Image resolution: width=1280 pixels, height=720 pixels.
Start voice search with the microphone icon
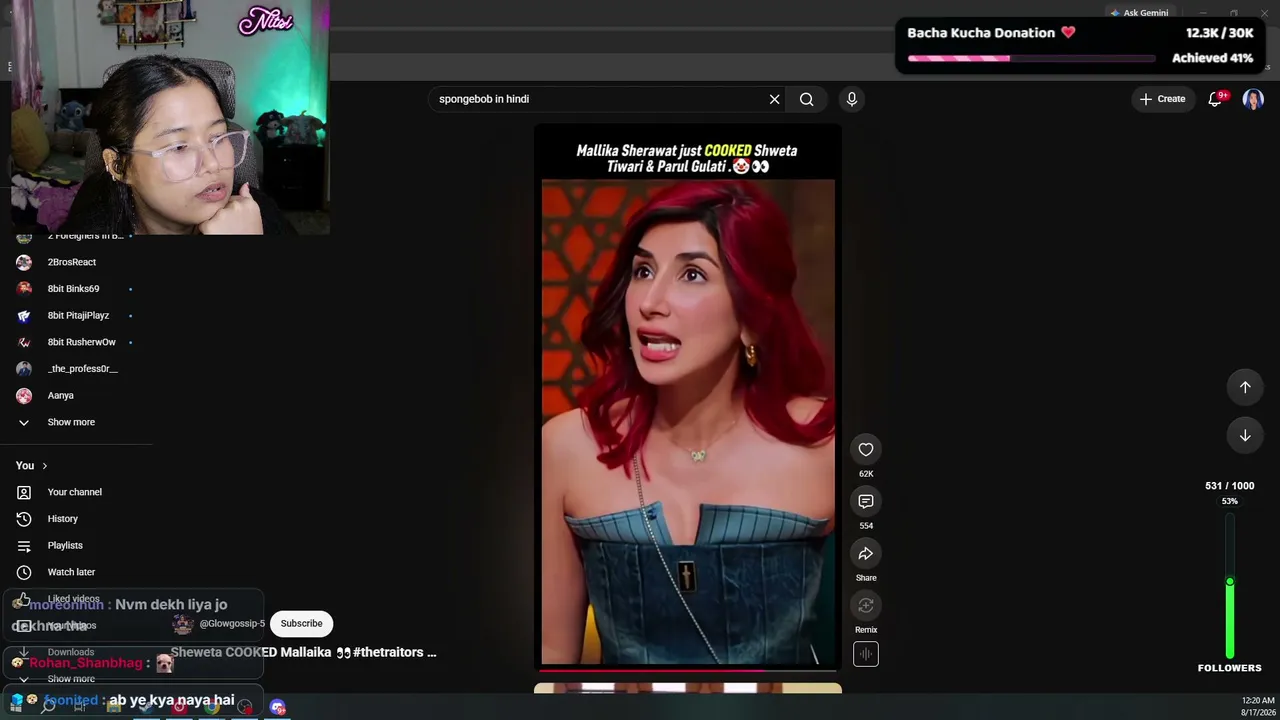[852, 99]
